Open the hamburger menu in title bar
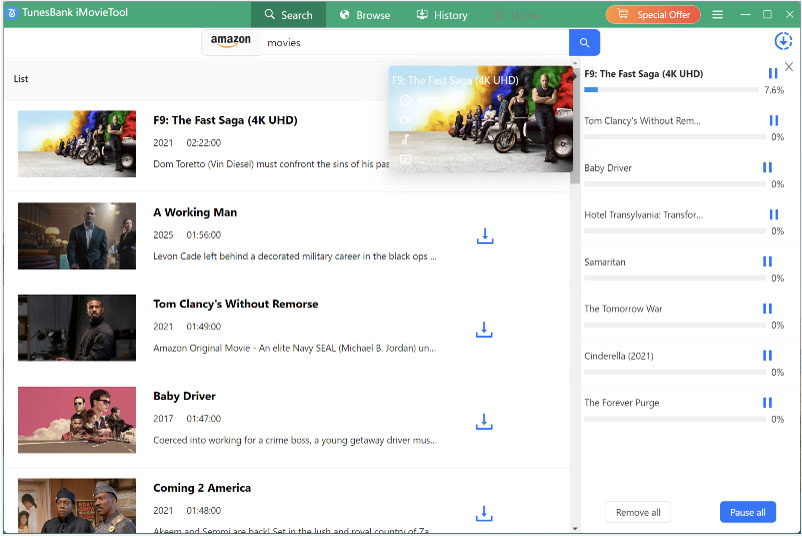 pos(717,15)
